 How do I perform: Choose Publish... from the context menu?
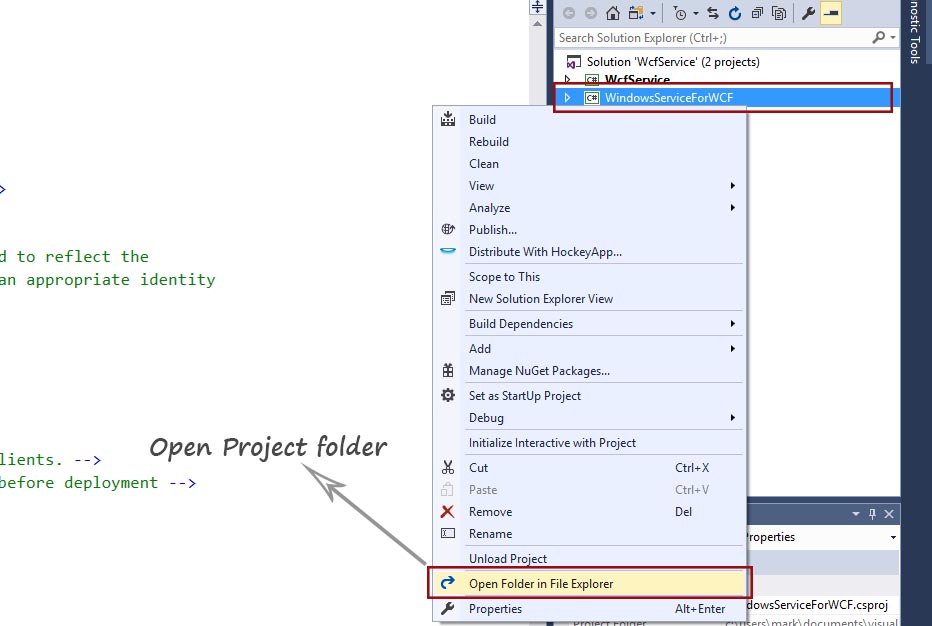588,229
